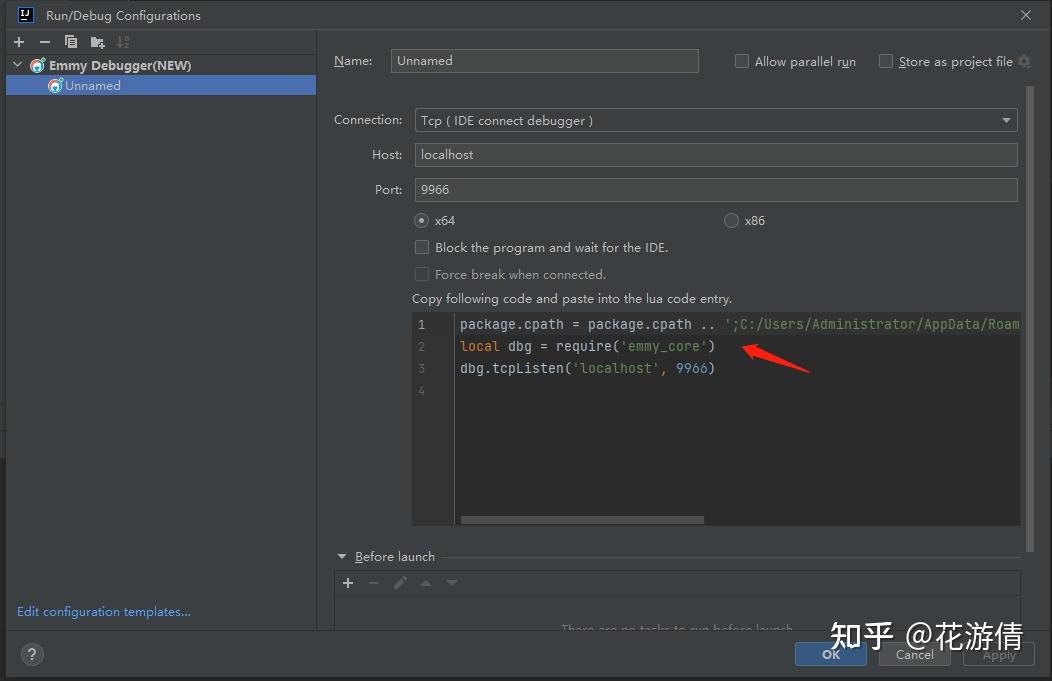The width and height of the screenshot is (1052, 681).
Task: Check Store as project file
Action: pos(886,61)
